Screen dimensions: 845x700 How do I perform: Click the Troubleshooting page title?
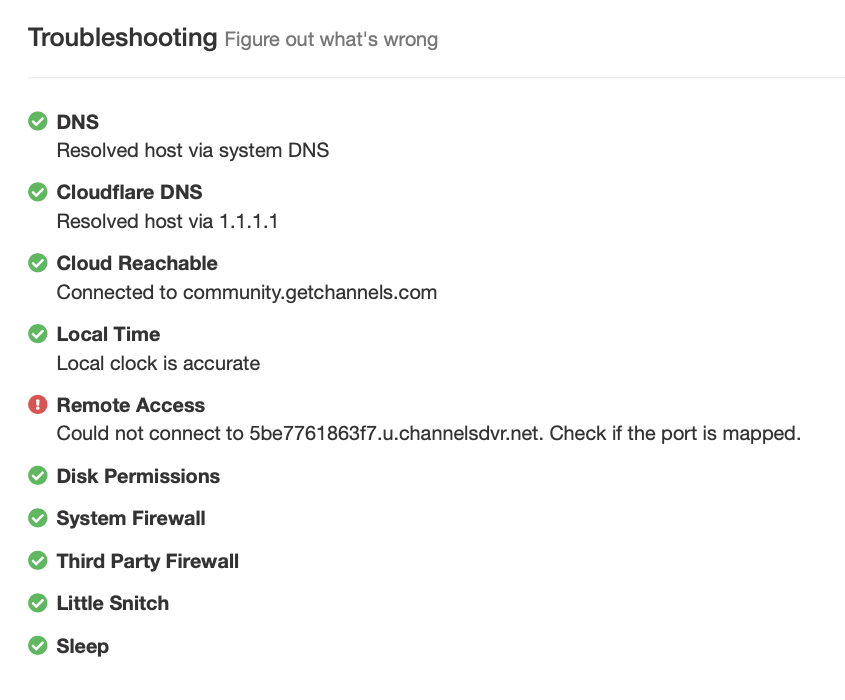click(122, 38)
